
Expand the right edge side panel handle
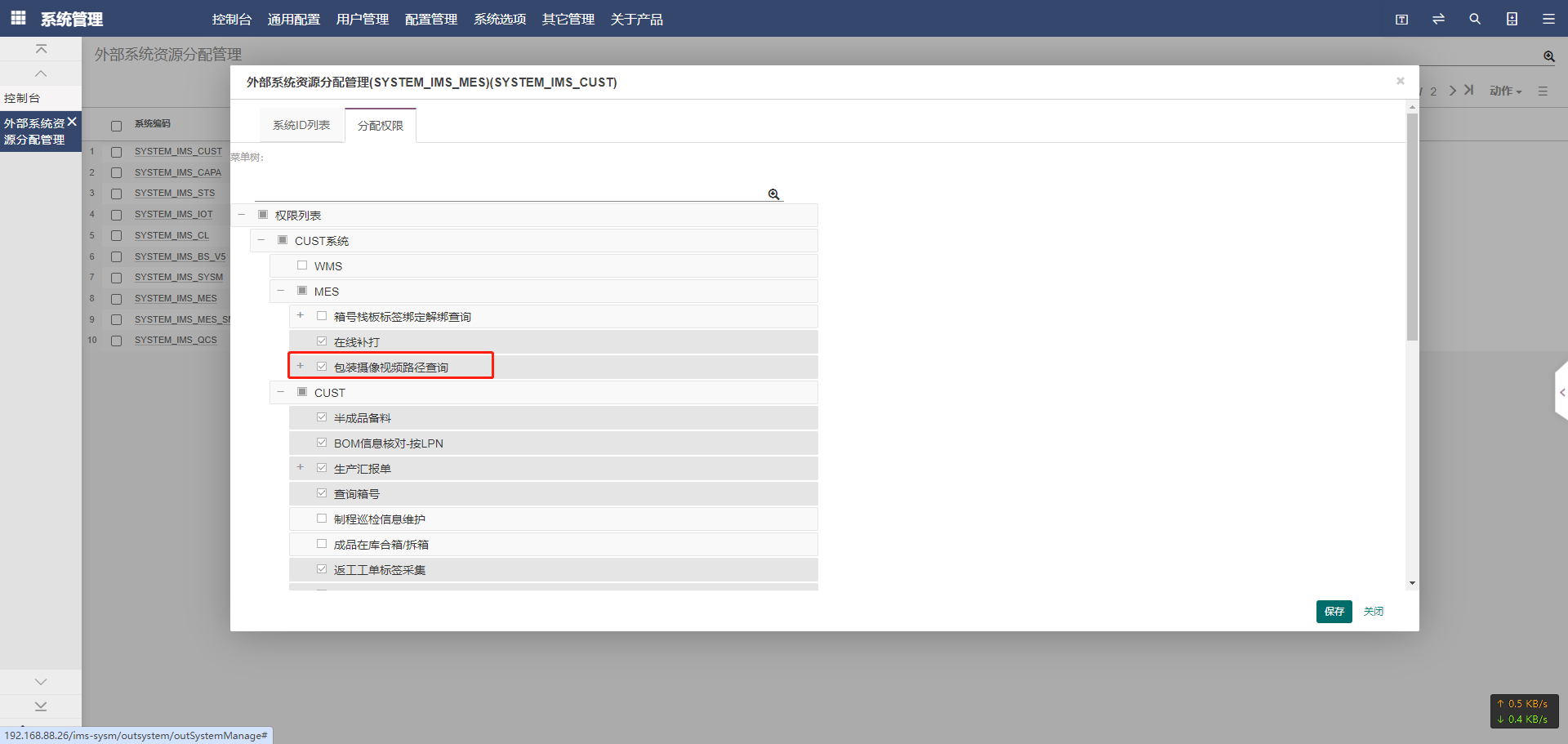[x=1561, y=393]
